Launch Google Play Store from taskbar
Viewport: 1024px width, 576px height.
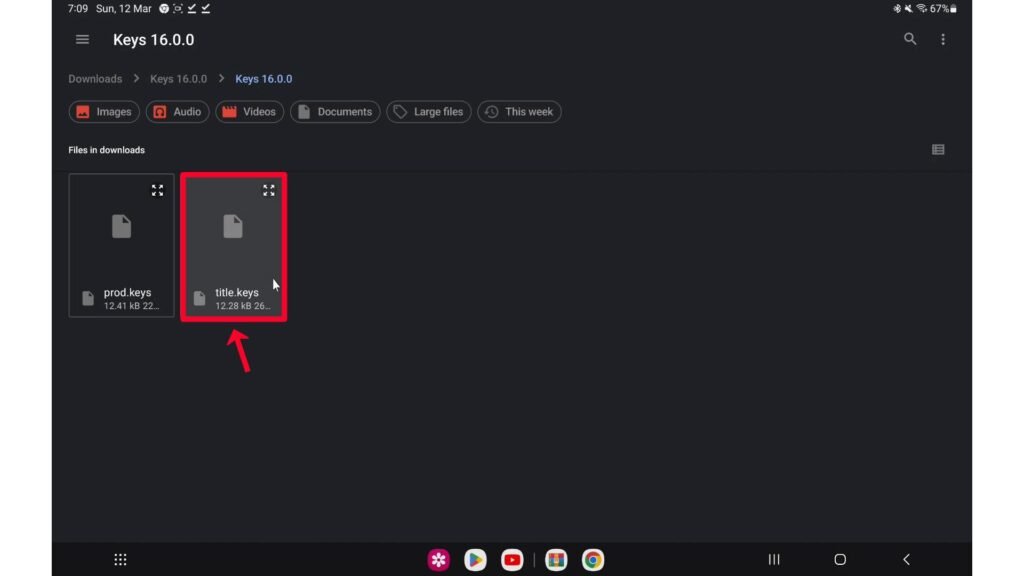[476, 560]
